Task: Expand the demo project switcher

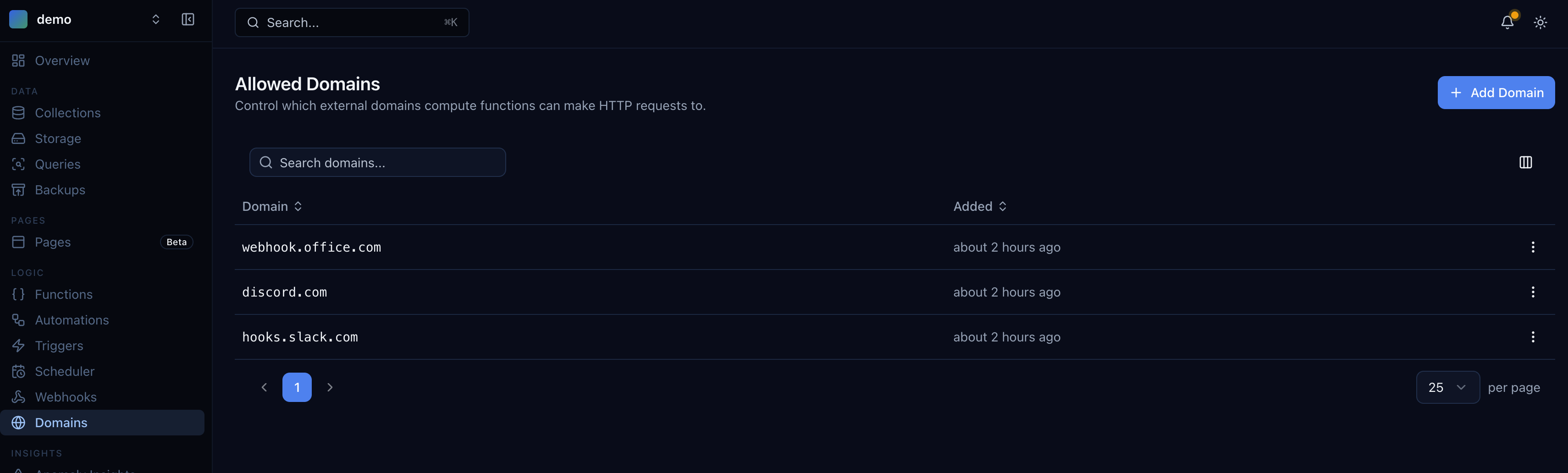Action: tap(156, 19)
